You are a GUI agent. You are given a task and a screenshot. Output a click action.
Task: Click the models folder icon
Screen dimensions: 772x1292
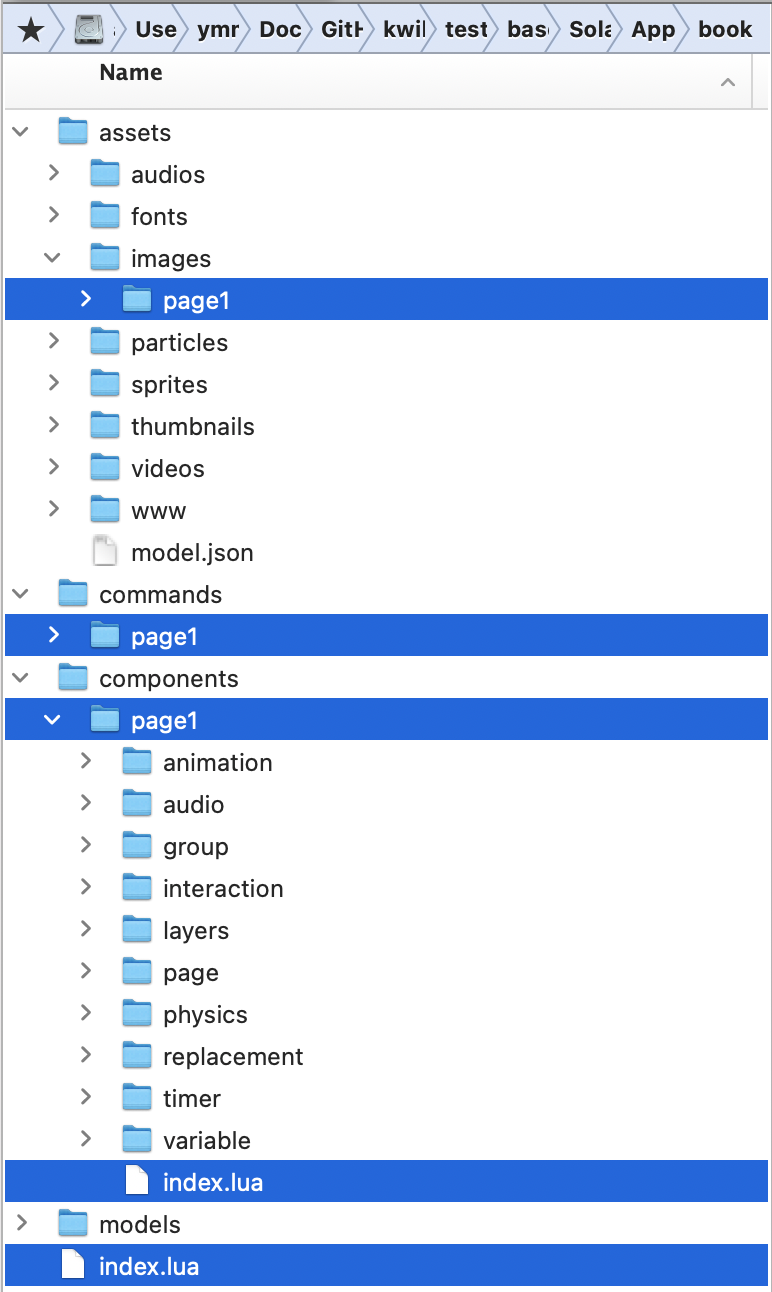pos(73,1224)
